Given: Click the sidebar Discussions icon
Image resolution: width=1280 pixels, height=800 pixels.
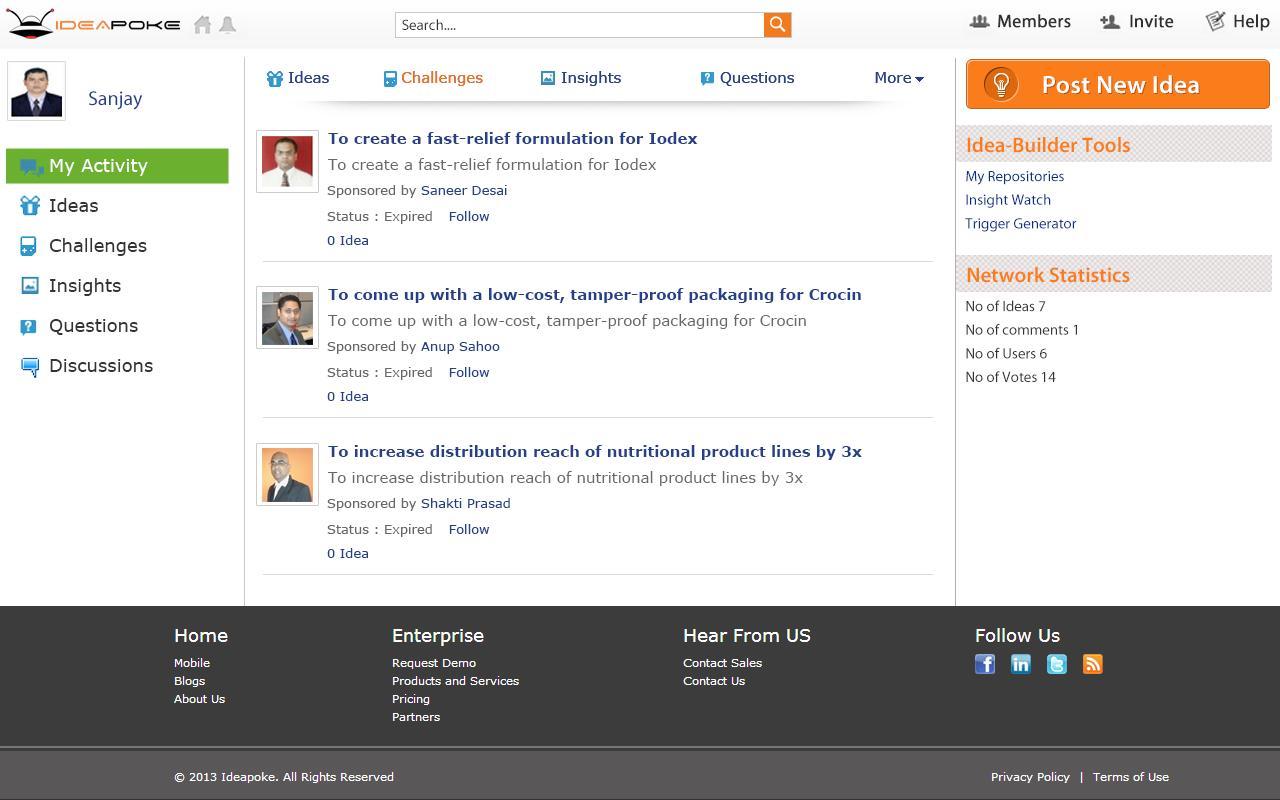Looking at the screenshot, I should click(x=30, y=367).
